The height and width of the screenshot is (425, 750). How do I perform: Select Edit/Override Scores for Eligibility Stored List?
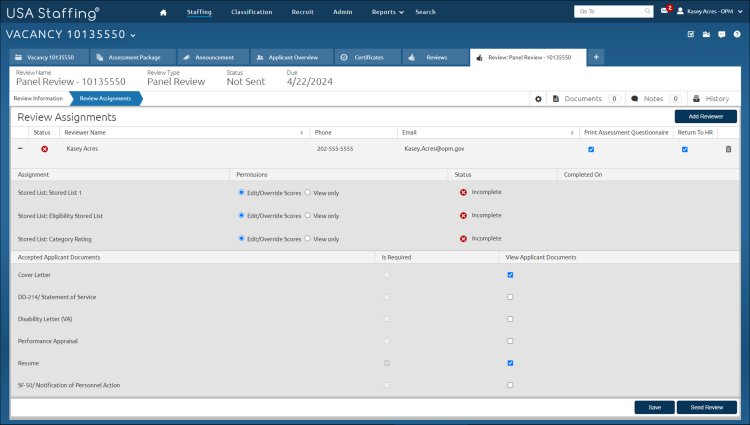click(241, 215)
